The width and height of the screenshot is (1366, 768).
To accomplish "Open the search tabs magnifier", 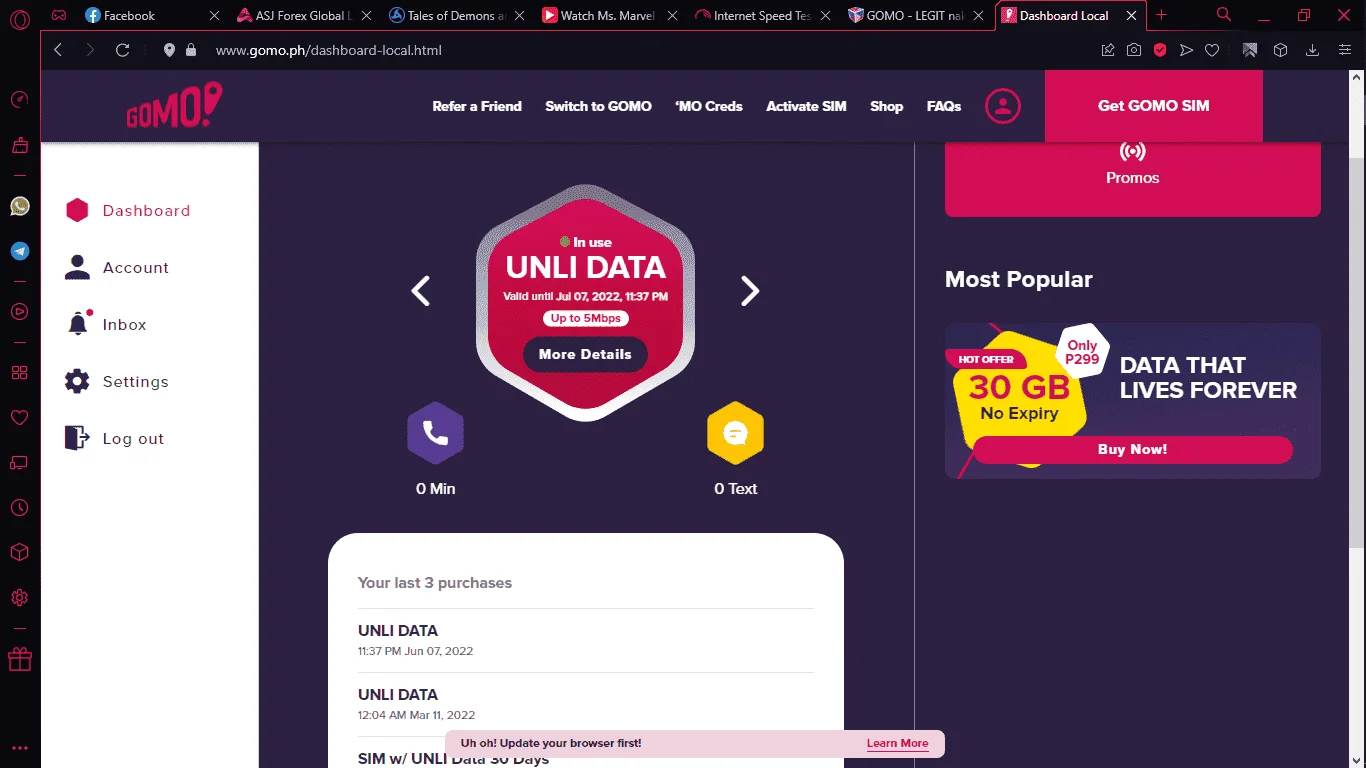I will pos(1224,15).
